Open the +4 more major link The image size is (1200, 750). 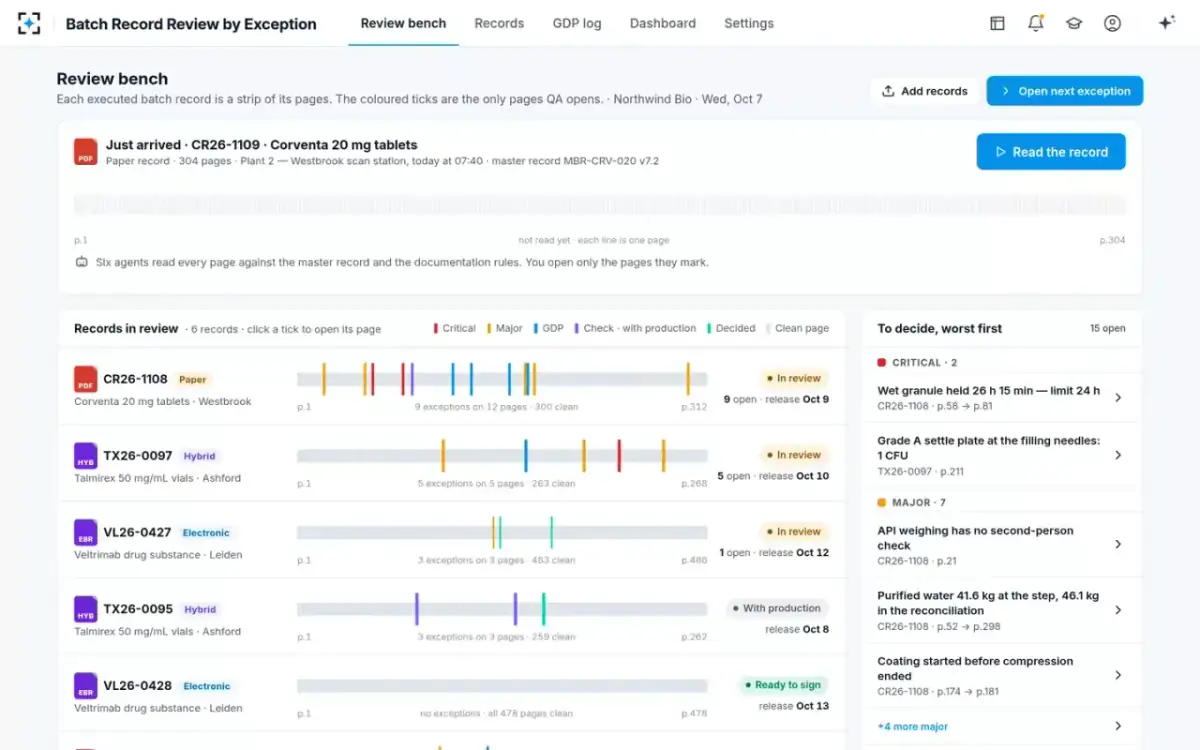coord(913,727)
